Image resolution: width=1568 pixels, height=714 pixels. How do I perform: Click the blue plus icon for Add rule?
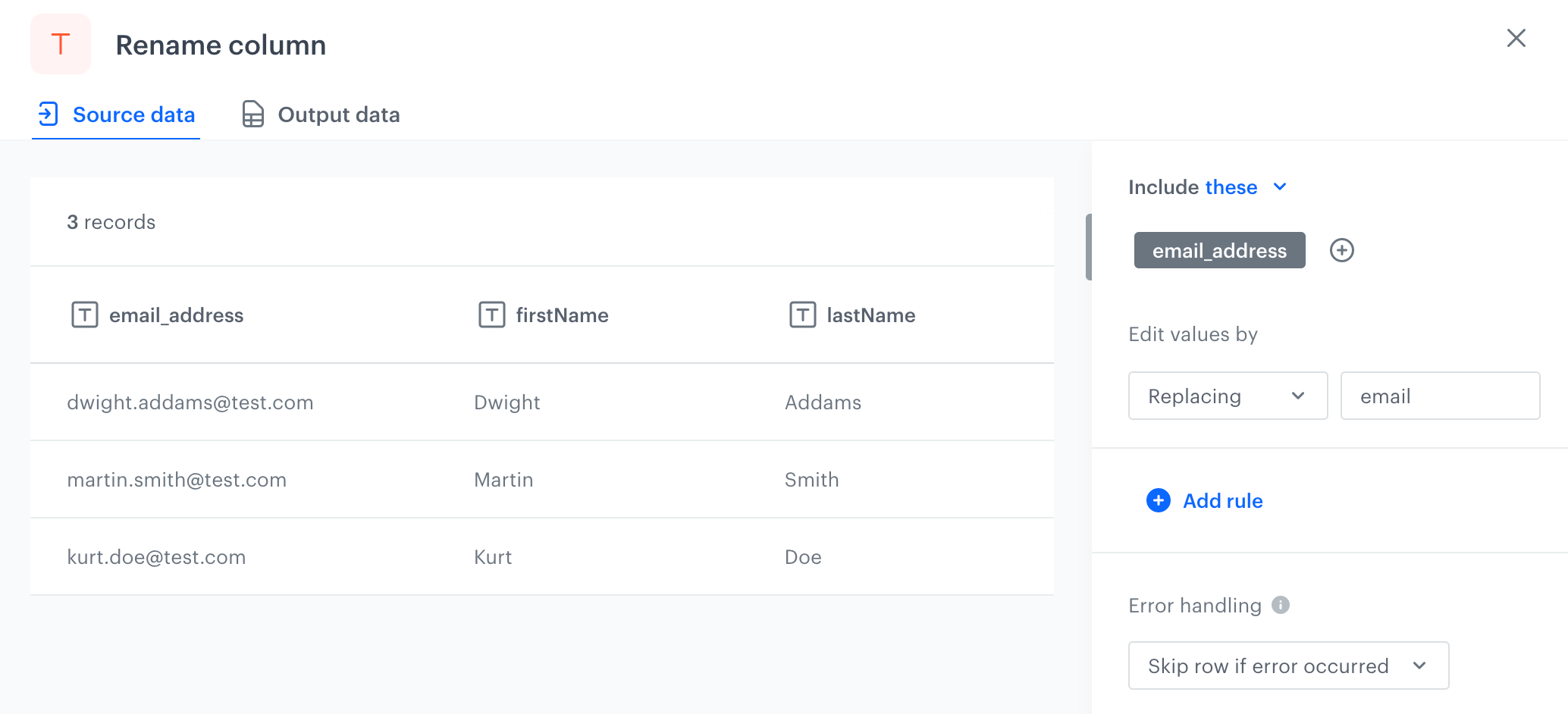click(x=1158, y=500)
